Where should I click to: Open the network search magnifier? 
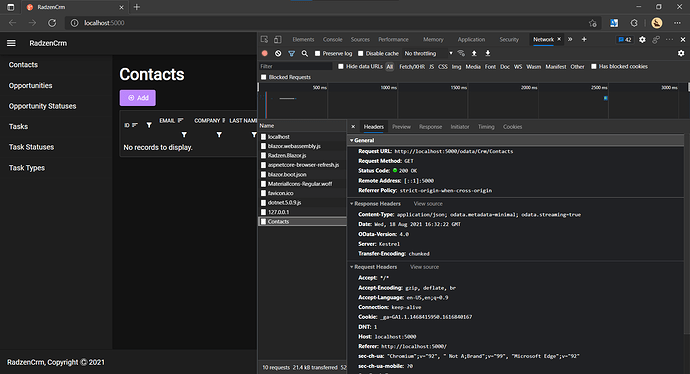[x=305, y=53]
